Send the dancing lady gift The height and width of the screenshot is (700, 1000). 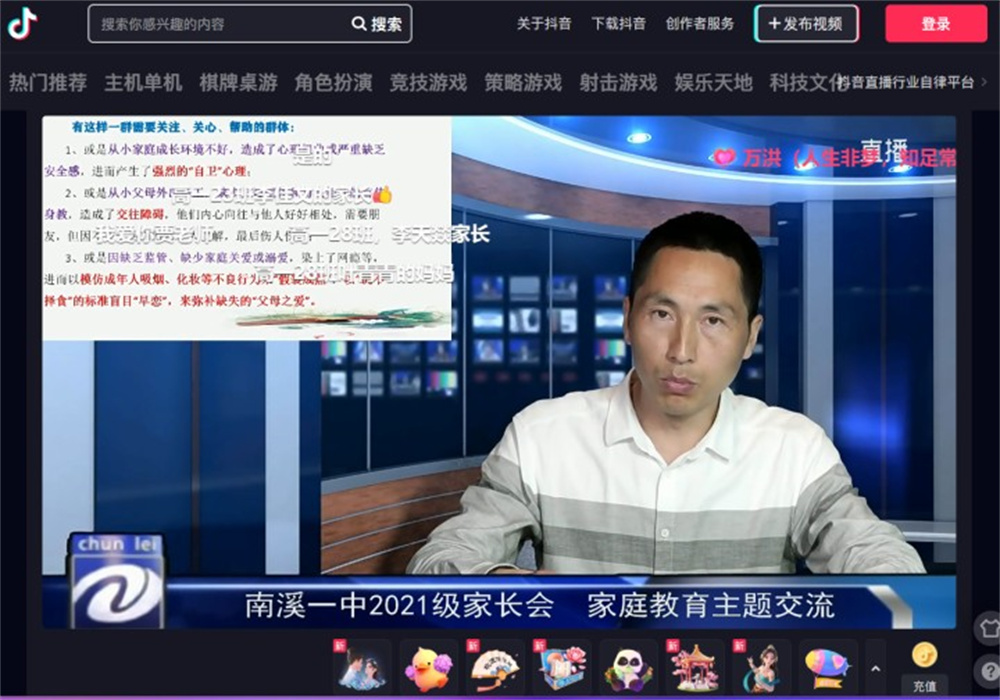[760, 667]
